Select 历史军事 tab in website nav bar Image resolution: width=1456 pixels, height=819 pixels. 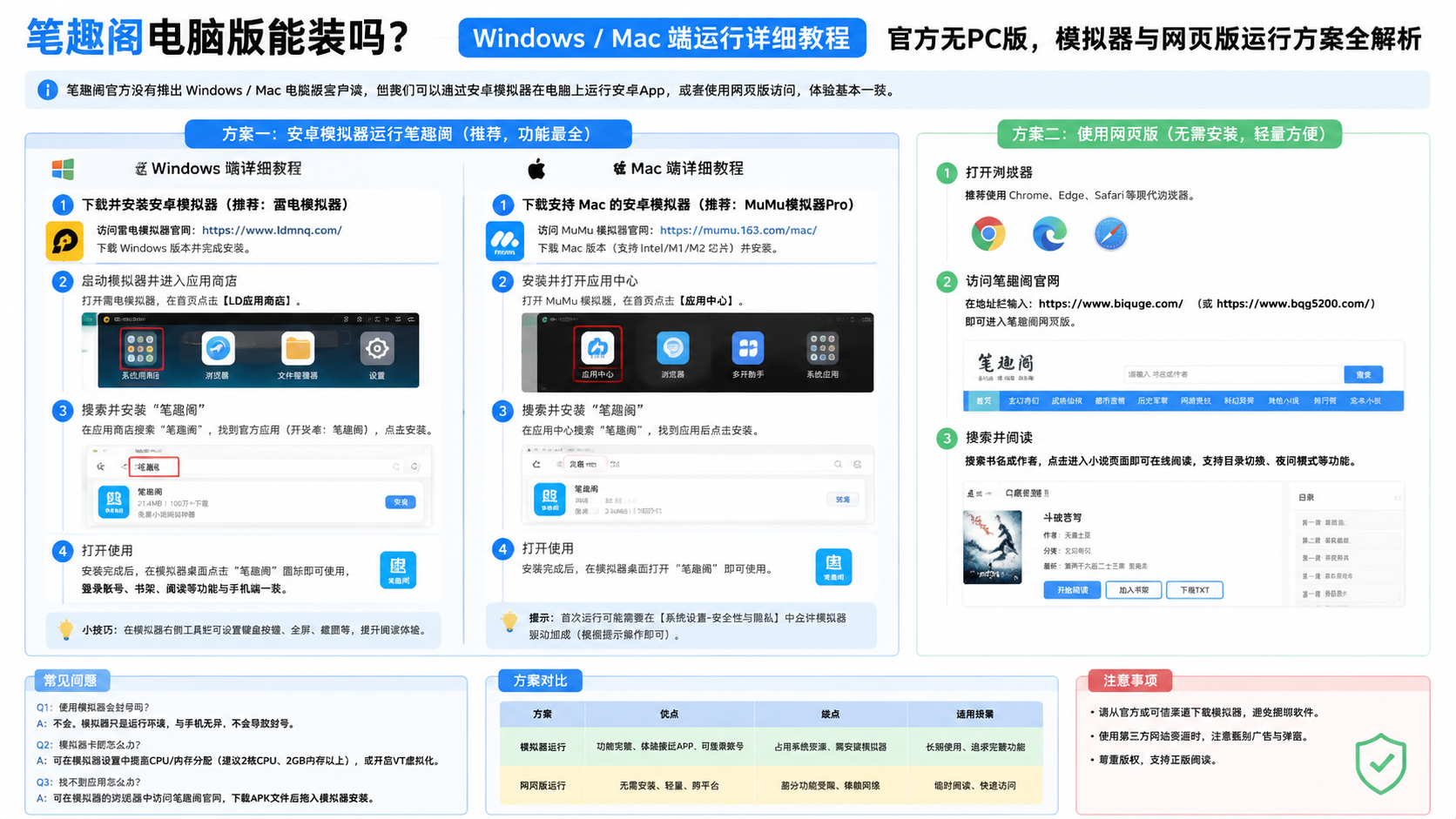[1153, 401]
